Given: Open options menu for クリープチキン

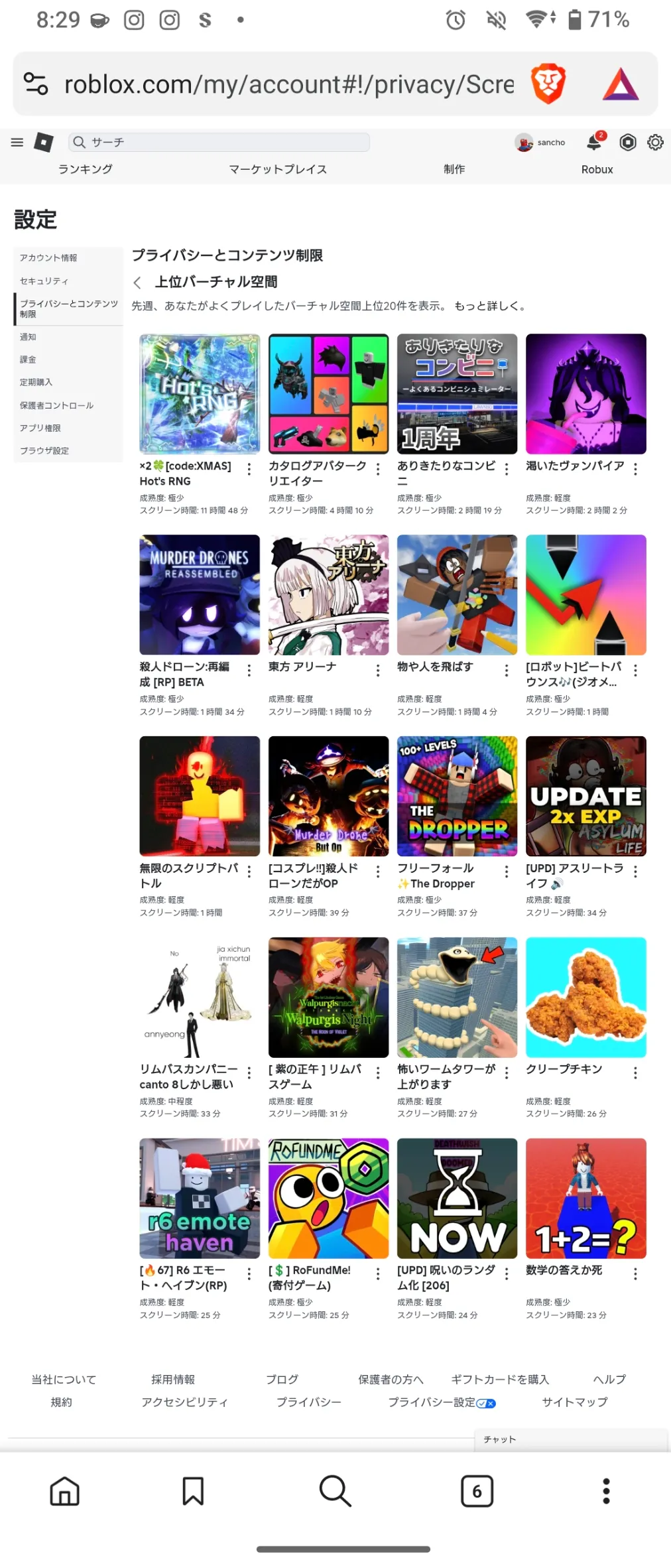Looking at the screenshot, I should (x=635, y=1073).
